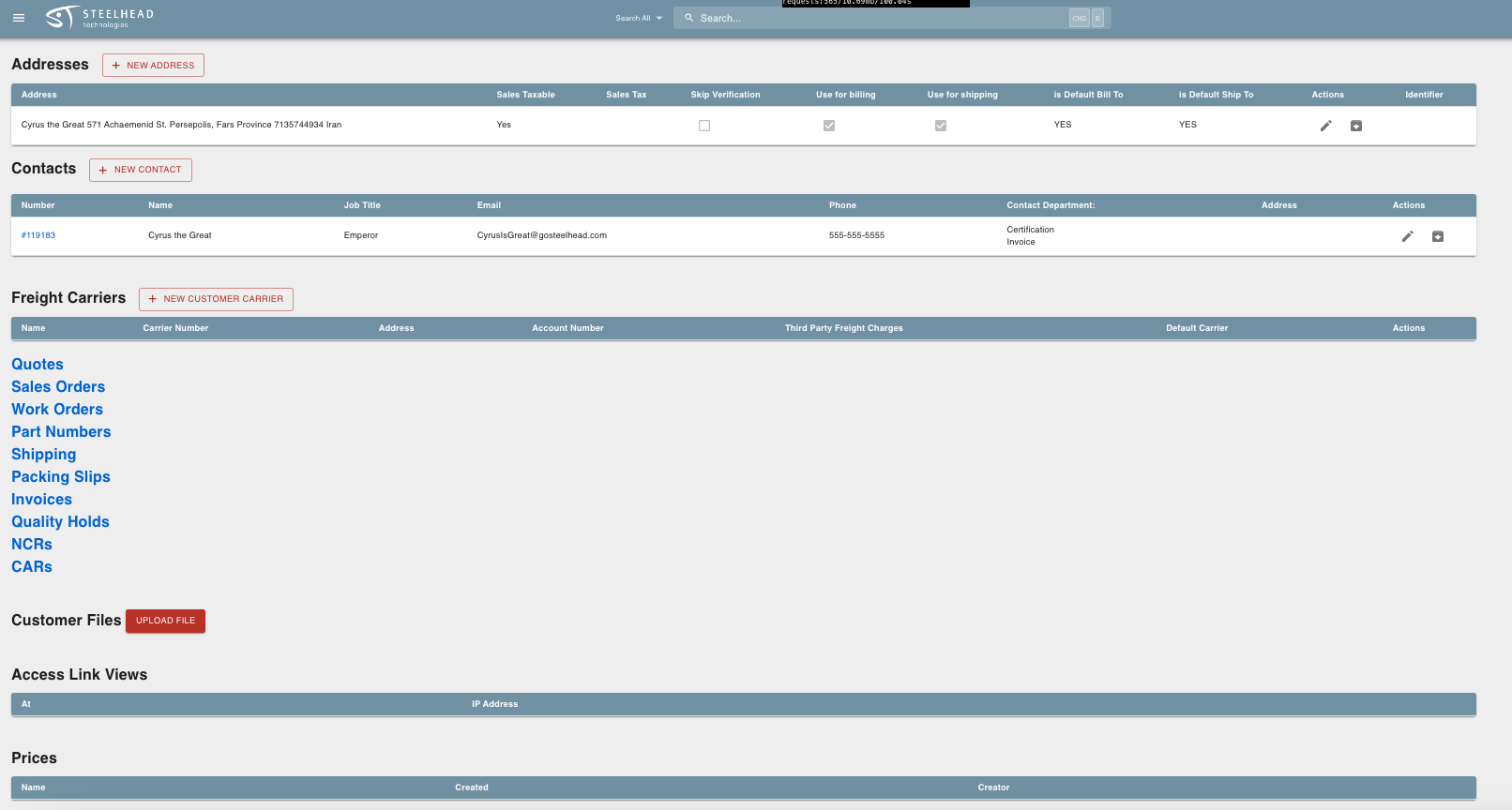Open the Invoices section link
The image size is (1512, 810).
point(41,500)
